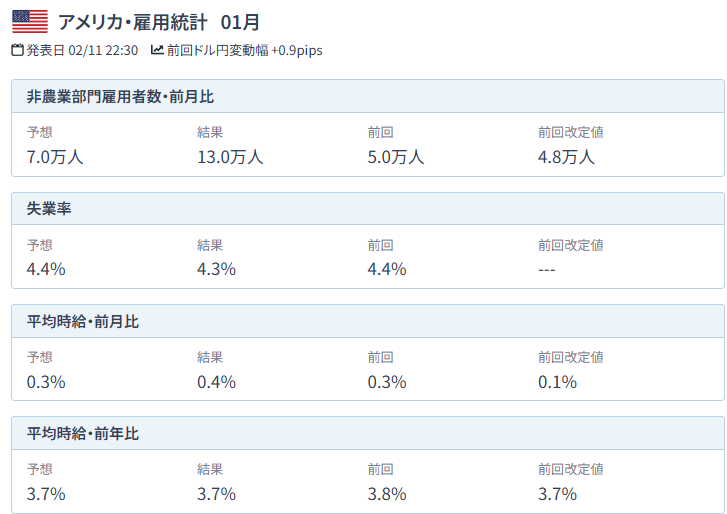Click the 0.1% monthly earnings revised value
This screenshot has width=727, height=514.
point(557,381)
